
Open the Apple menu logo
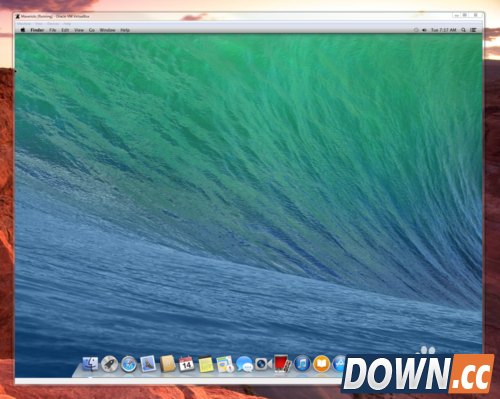[23, 30]
